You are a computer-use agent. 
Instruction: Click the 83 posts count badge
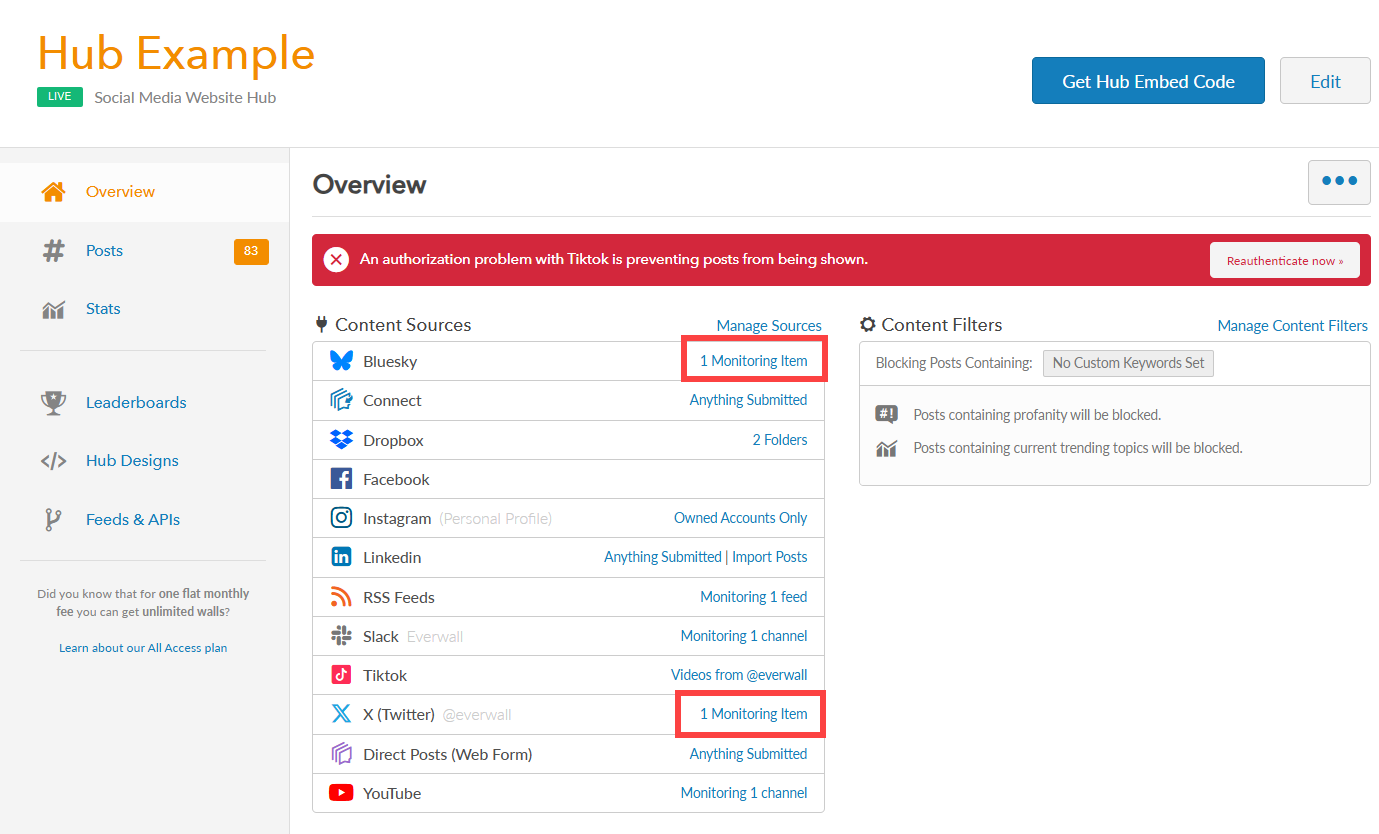point(251,251)
